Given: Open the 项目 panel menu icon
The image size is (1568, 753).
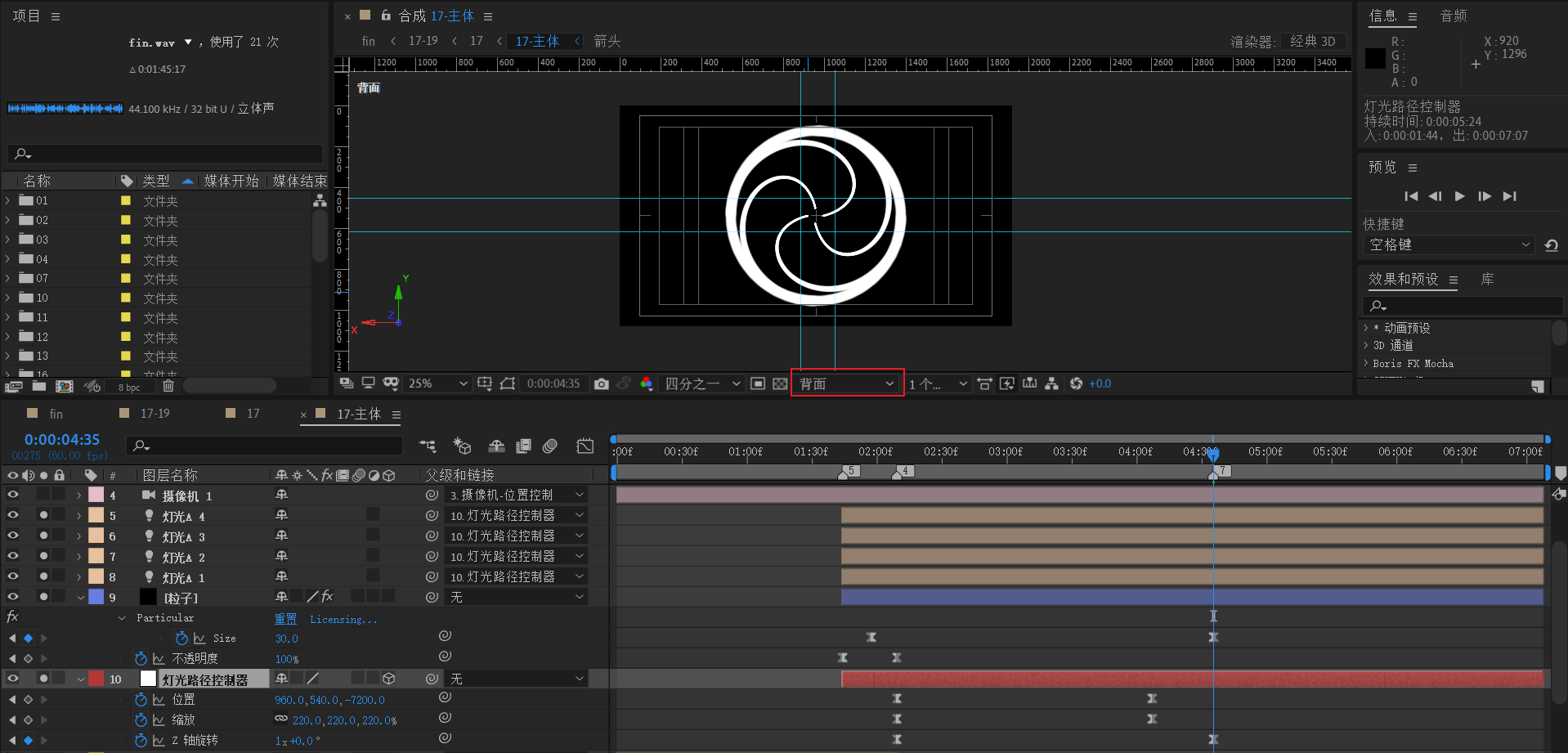Looking at the screenshot, I should click(56, 16).
